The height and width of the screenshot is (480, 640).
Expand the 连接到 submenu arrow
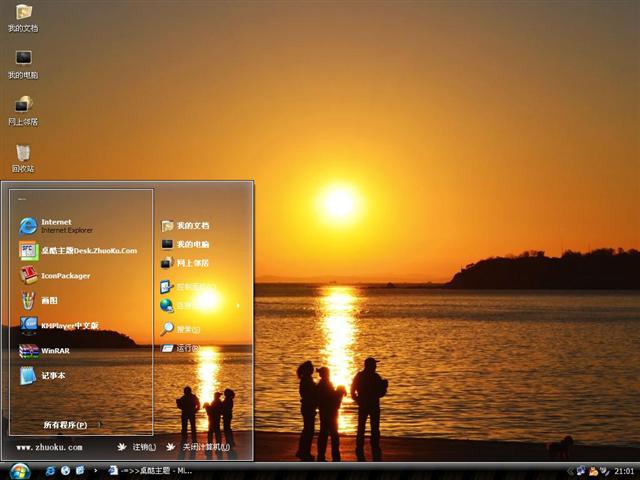coord(238,305)
